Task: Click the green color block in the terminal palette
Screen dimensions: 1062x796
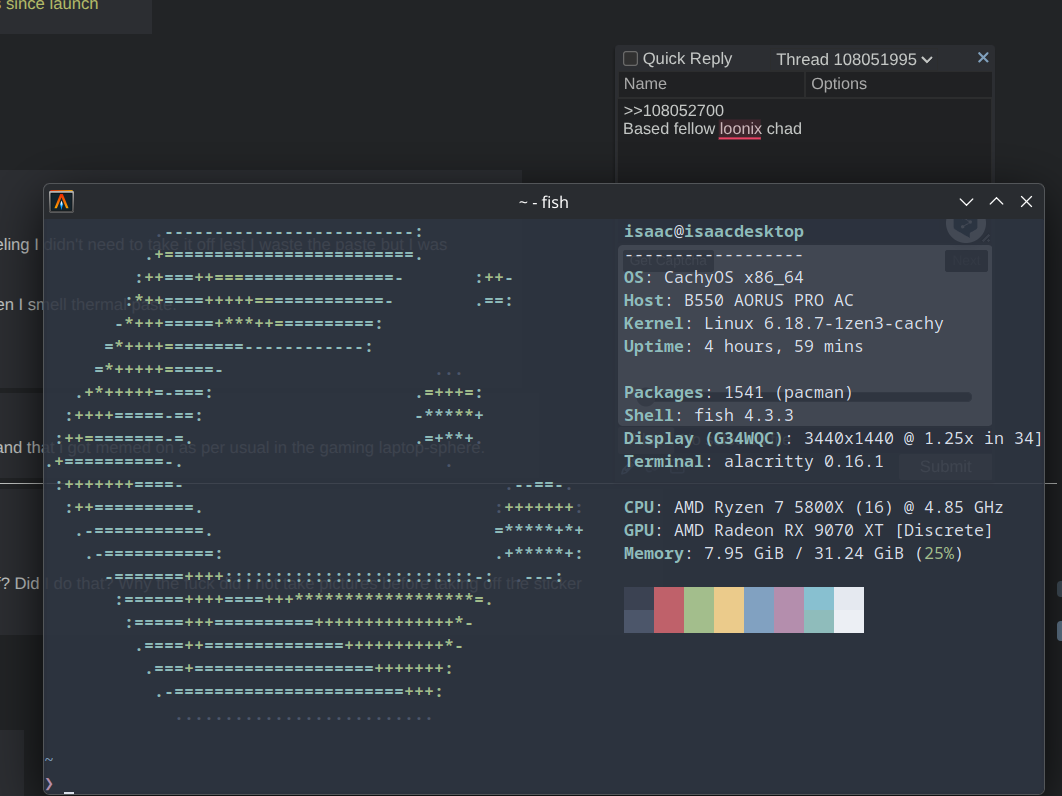Action: [x=699, y=610]
